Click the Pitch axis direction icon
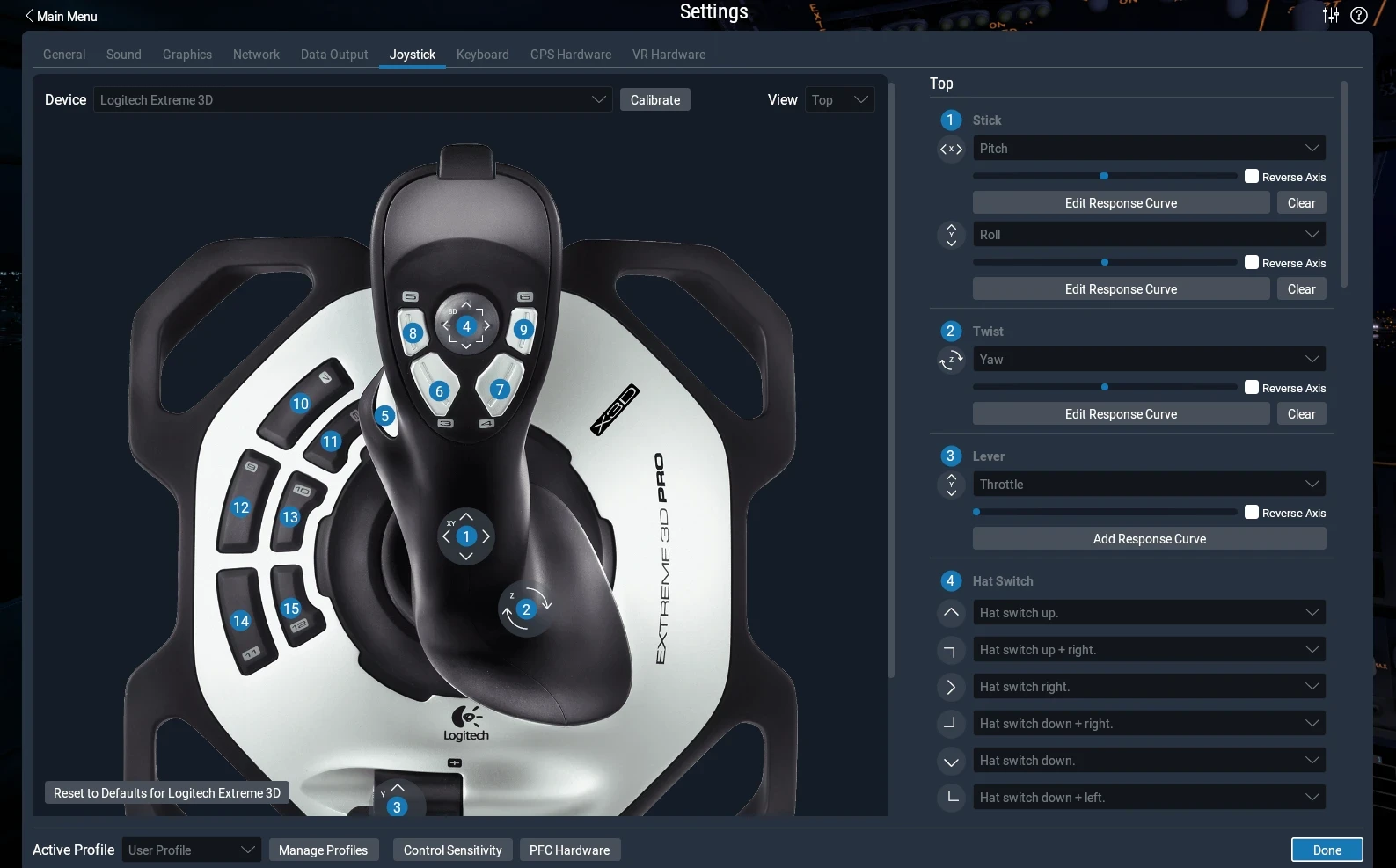 point(951,150)
